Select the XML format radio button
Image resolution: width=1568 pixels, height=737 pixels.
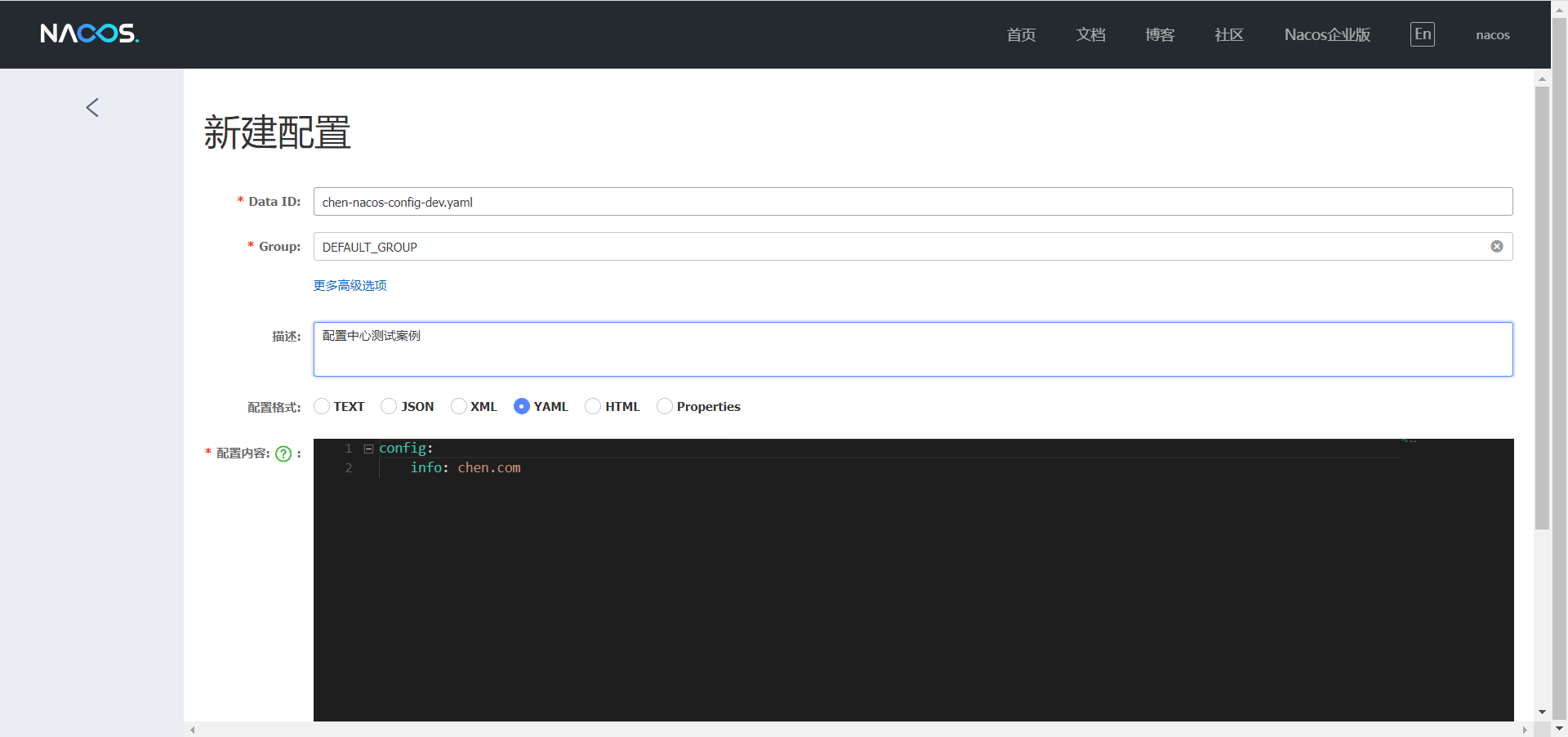[x=459, y=406]
